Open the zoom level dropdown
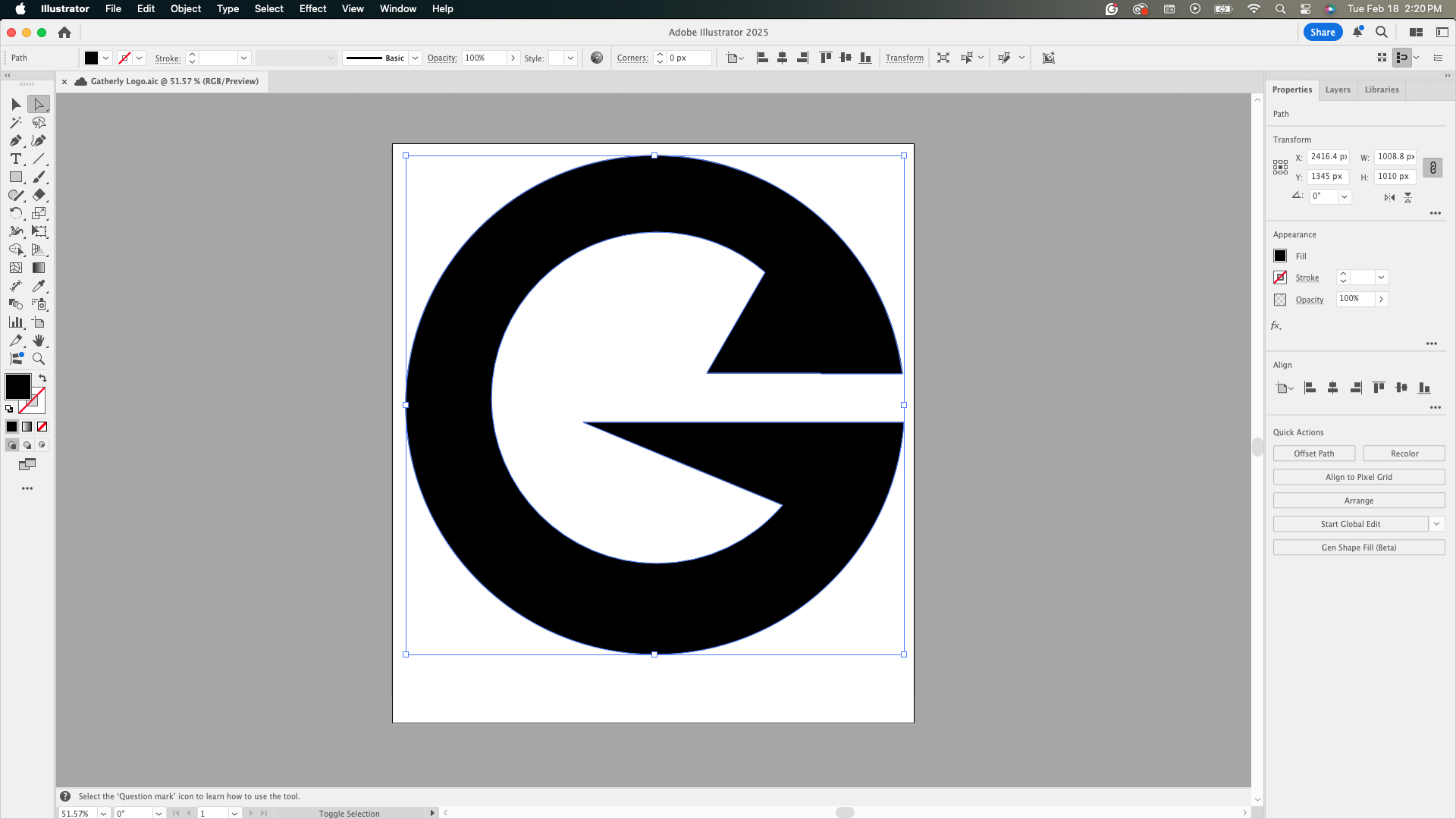 click(103, 813)
